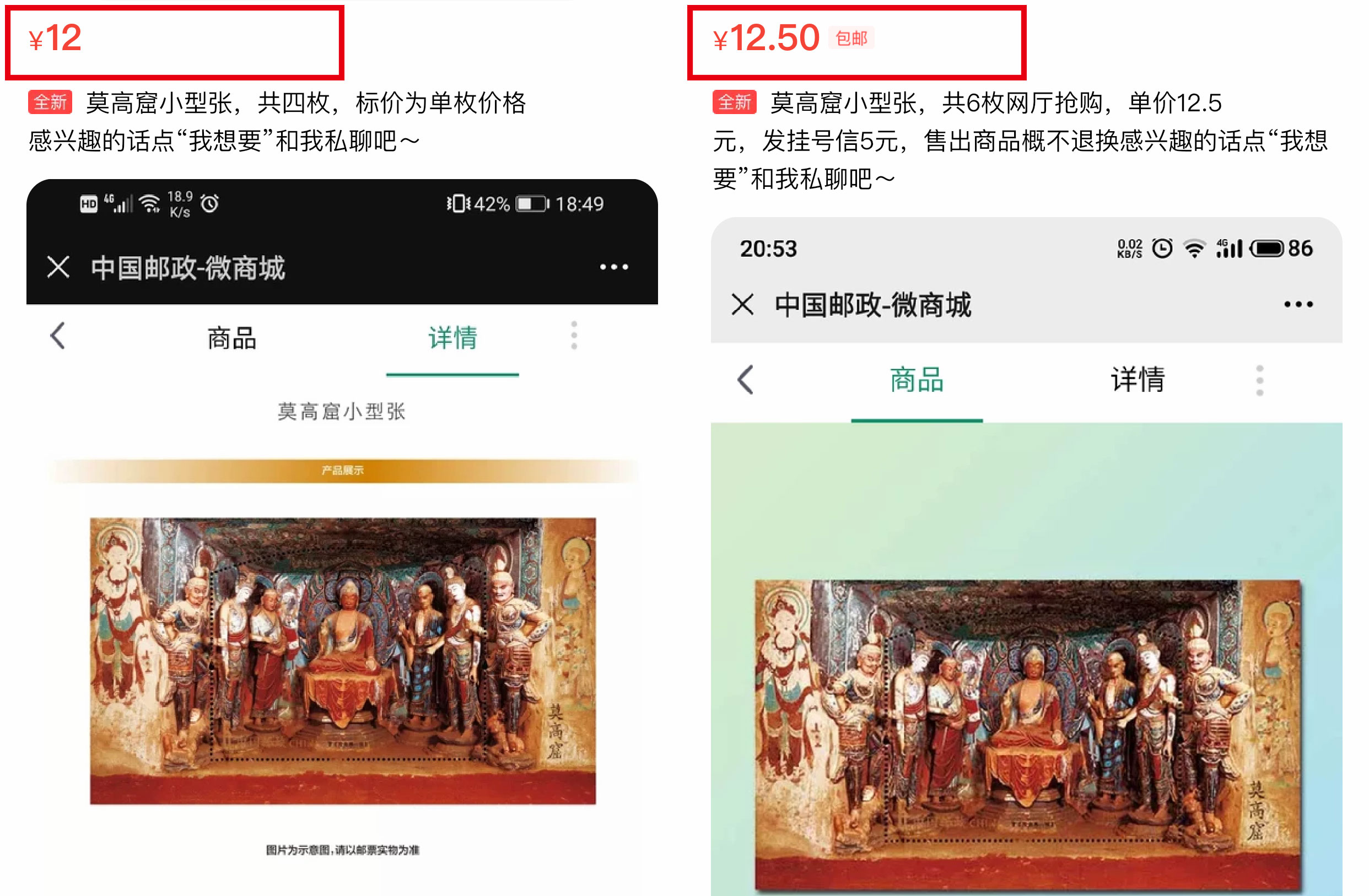Switch to 商品 tab in left listing
The image size is (1369, 896).
click(232, 338)
